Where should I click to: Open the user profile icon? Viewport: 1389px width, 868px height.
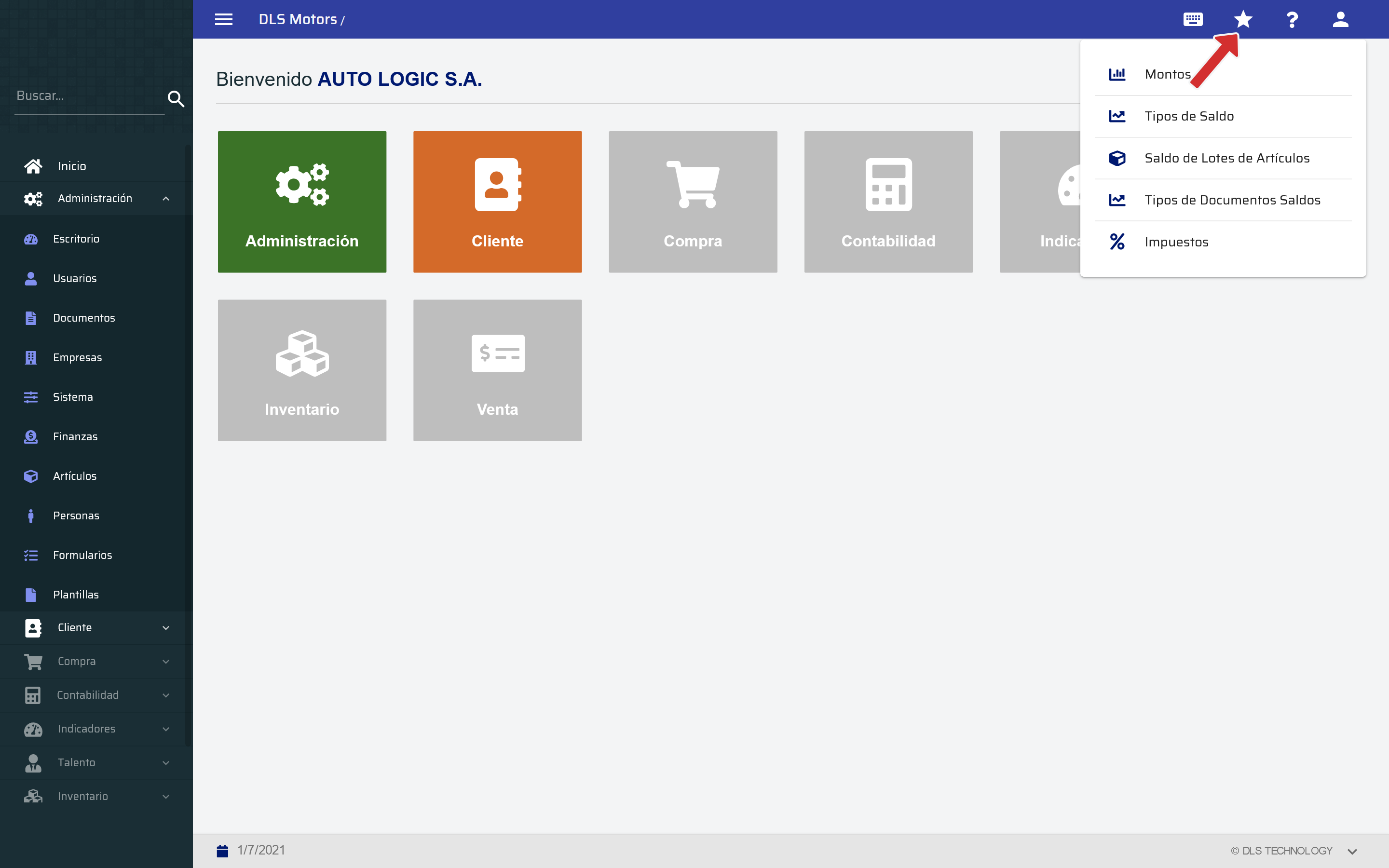[1340, 19]
